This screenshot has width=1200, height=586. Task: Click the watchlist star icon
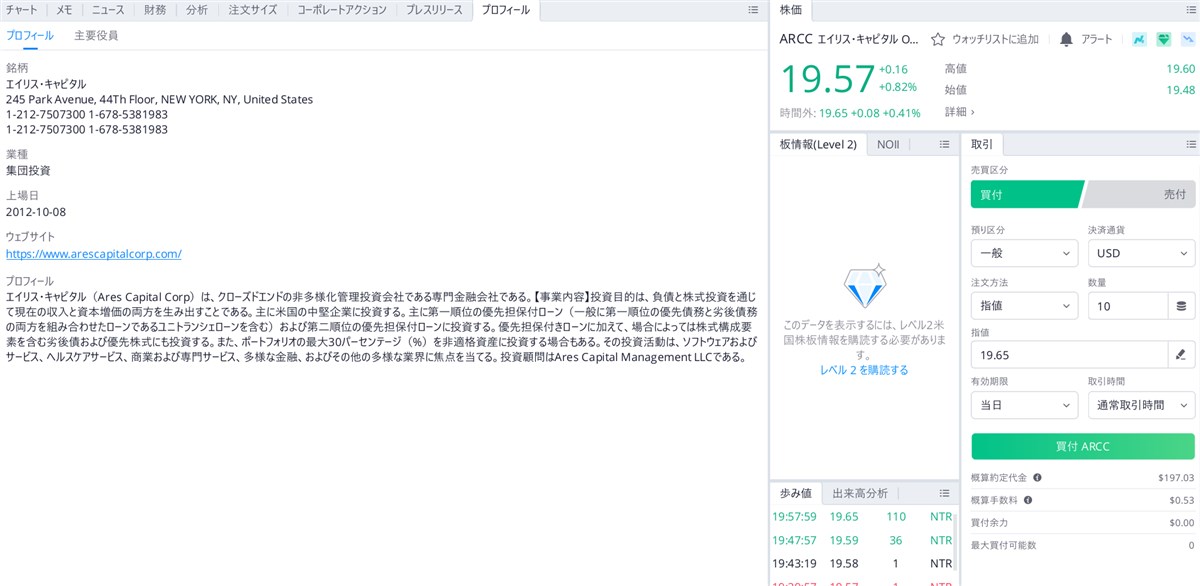point(938,40)
